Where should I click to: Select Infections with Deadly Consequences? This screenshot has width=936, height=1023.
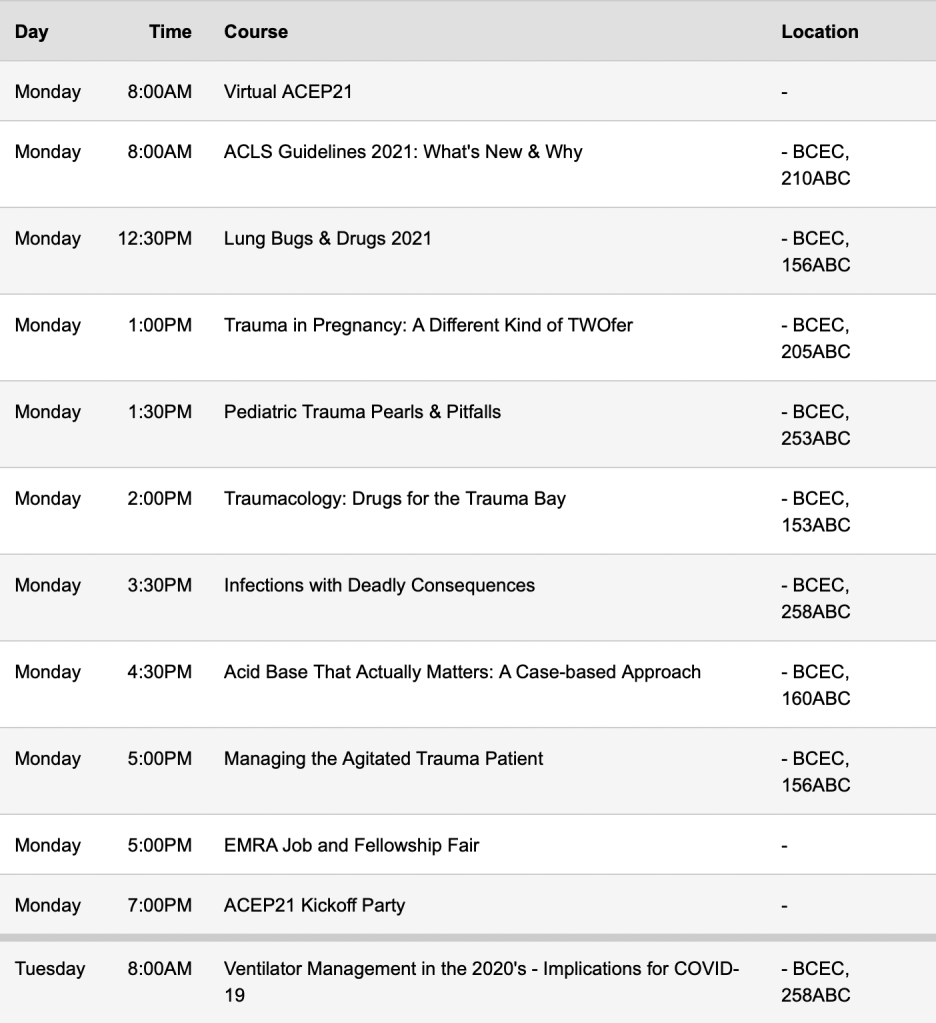[379, 585]
